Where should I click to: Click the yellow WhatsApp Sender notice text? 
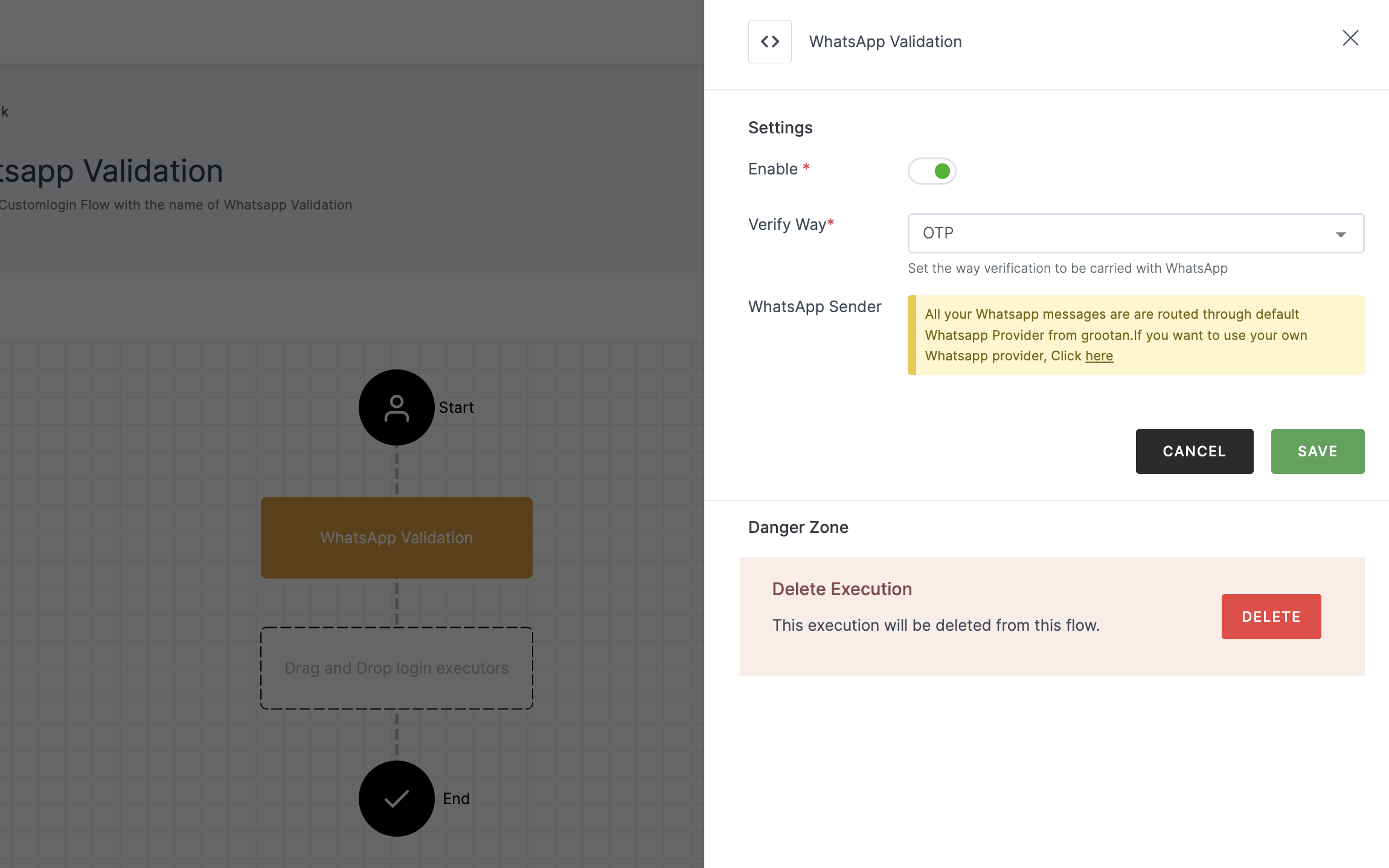click(1116, 335)
